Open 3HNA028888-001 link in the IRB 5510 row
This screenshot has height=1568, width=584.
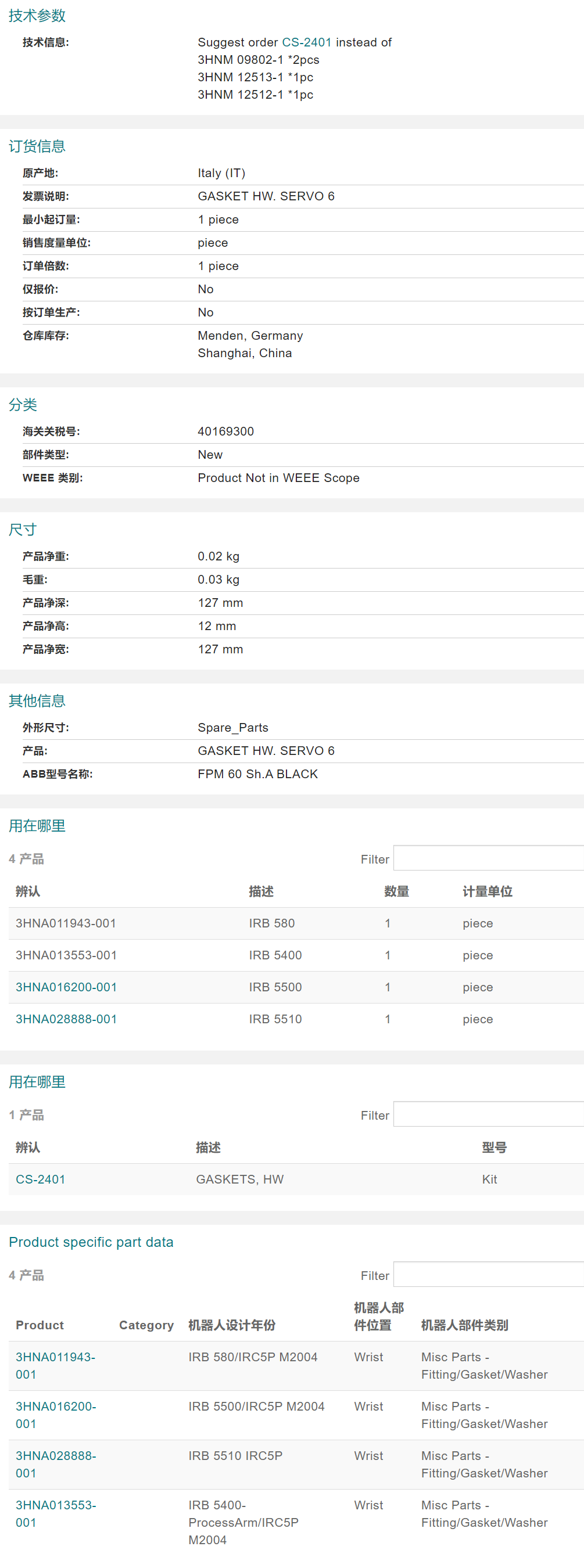coord(66,1019)
